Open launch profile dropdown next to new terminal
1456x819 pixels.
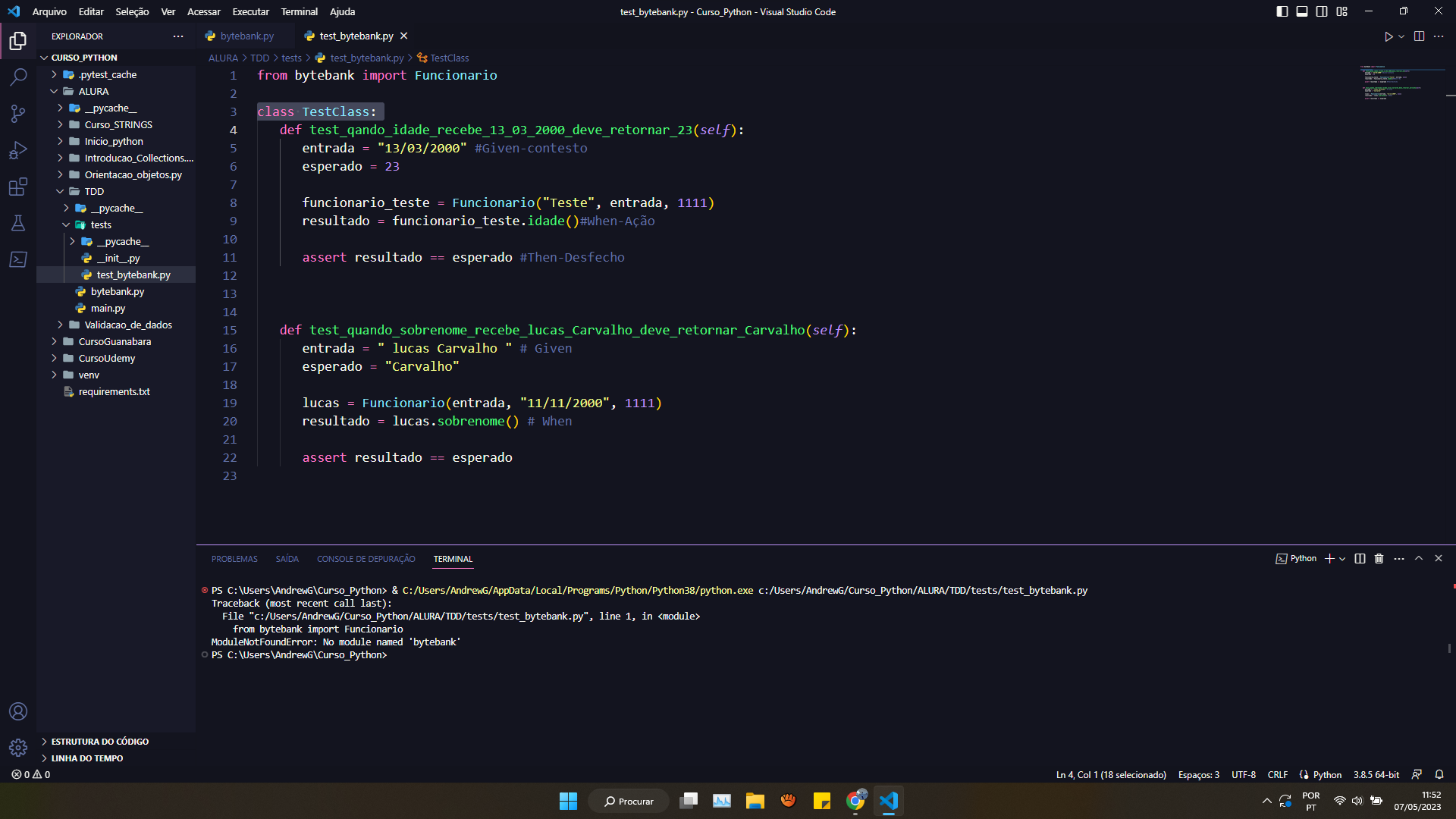[x=1342, y=559]
